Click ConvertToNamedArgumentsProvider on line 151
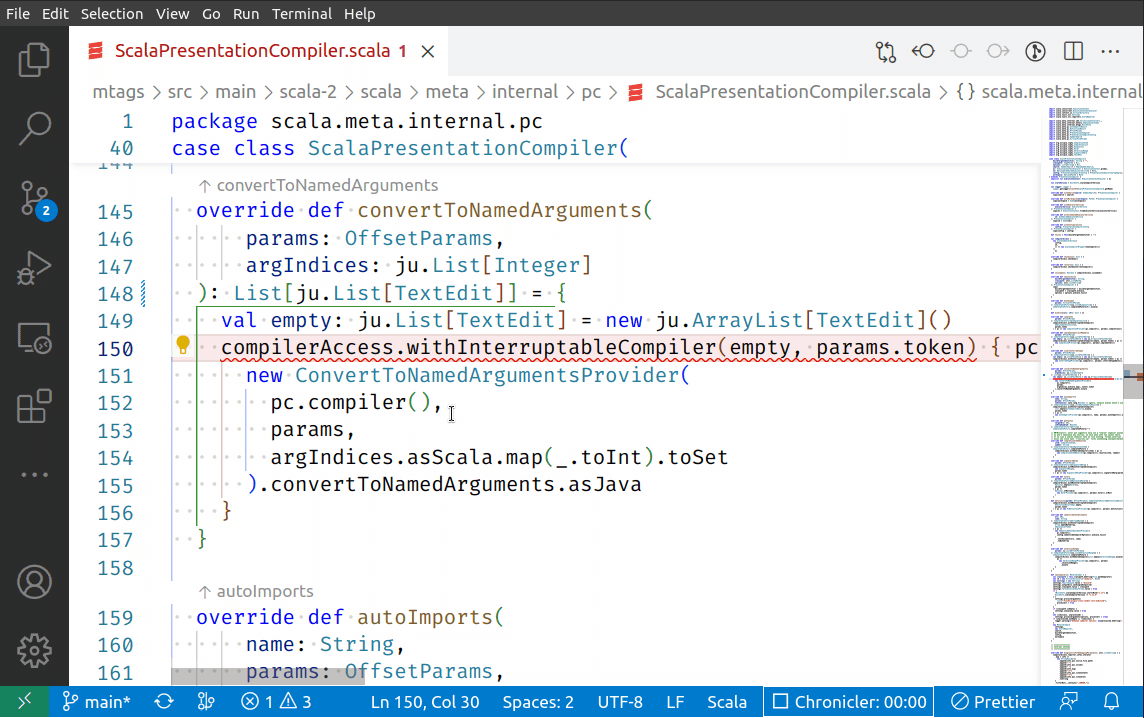 click(x=486, y=375)
